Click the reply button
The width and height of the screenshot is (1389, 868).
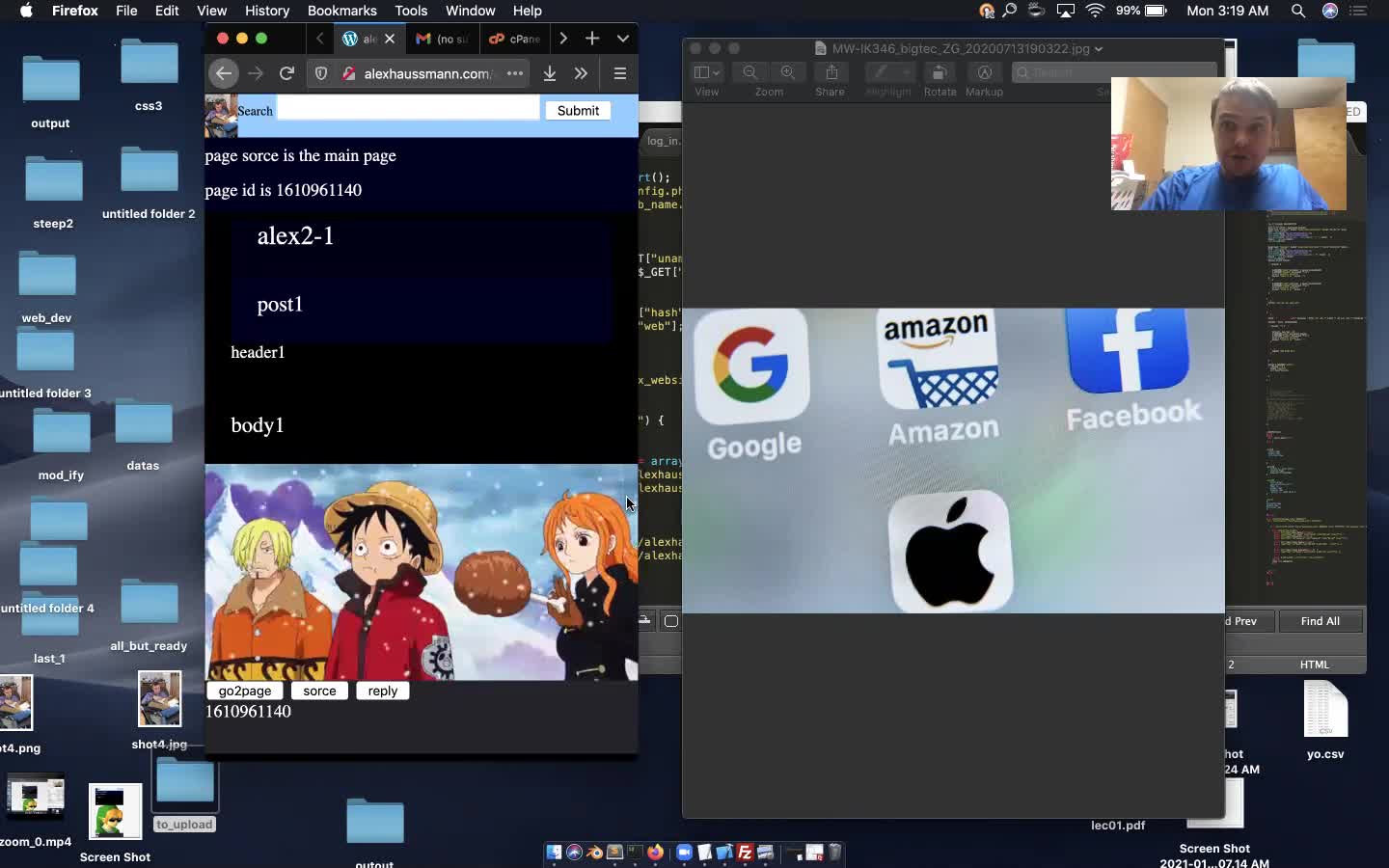[x=382, y=691]
